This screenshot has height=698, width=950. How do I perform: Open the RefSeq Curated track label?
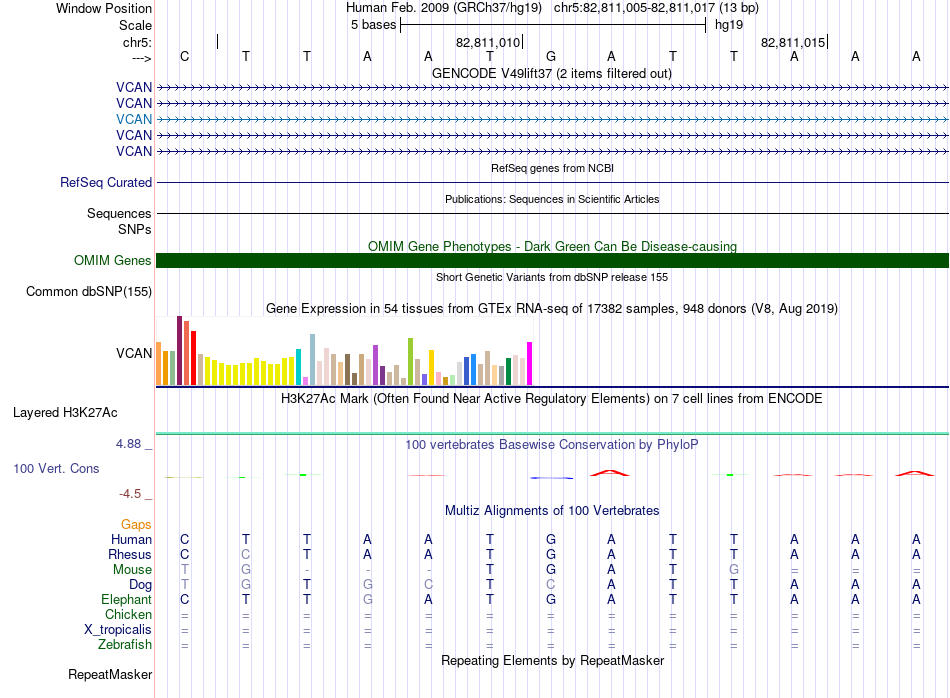tap(106, 183)
